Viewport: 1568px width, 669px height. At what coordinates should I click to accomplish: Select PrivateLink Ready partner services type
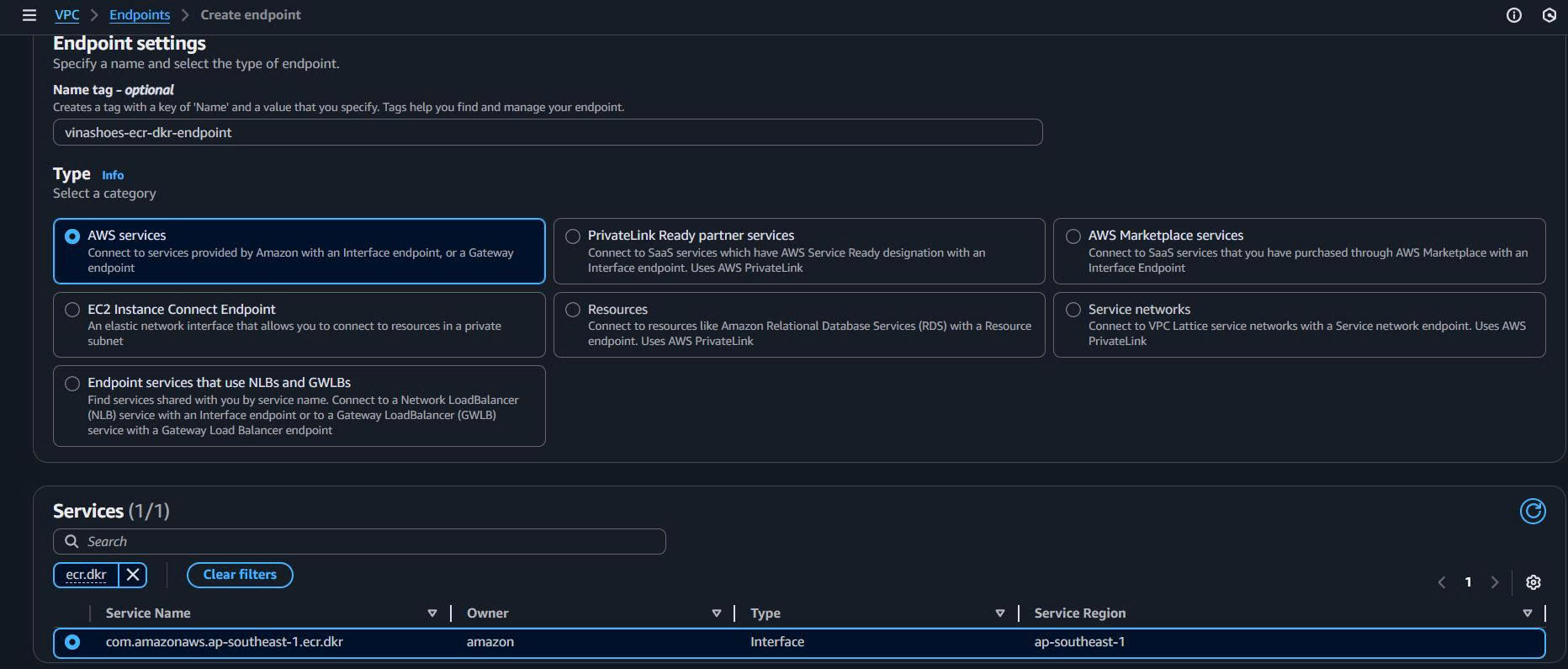pyautogui.click(x=573, y=236)
